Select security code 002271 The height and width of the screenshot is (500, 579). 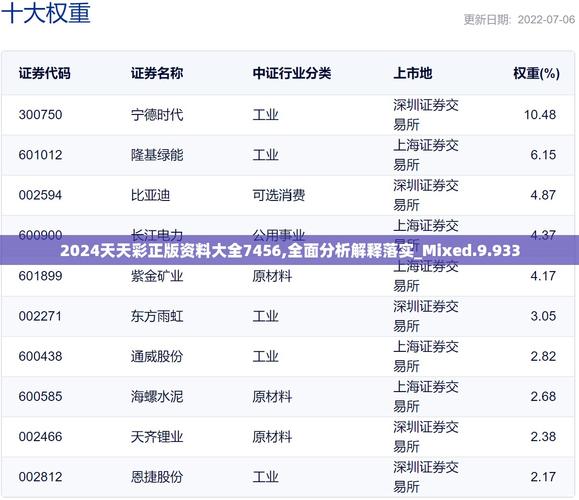[40, 316]
